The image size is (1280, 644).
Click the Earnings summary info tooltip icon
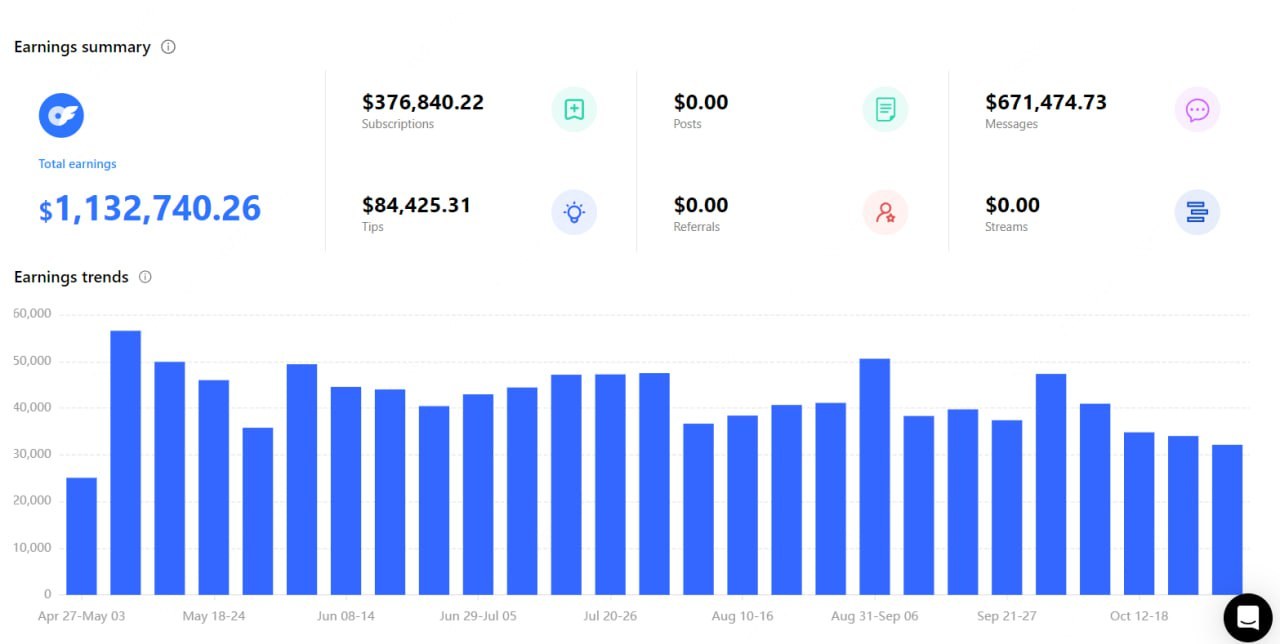coord(168,46)
